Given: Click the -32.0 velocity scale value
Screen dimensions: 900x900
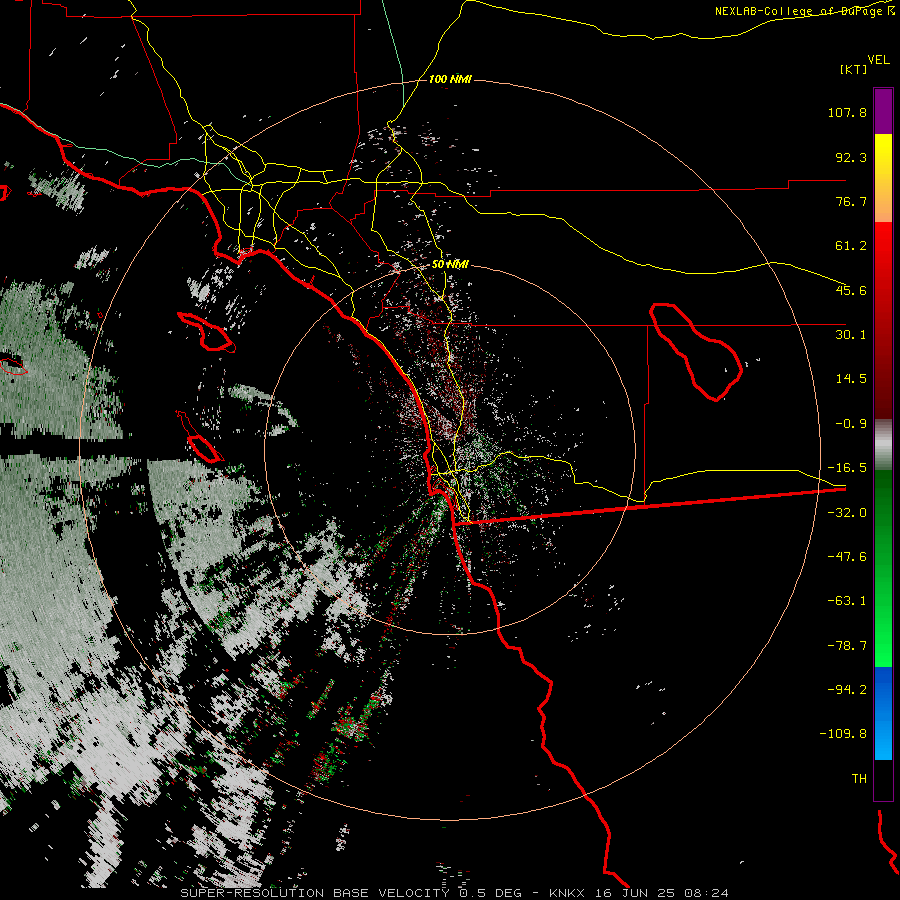Looking at the screenshot, I should tap(847, 513).
